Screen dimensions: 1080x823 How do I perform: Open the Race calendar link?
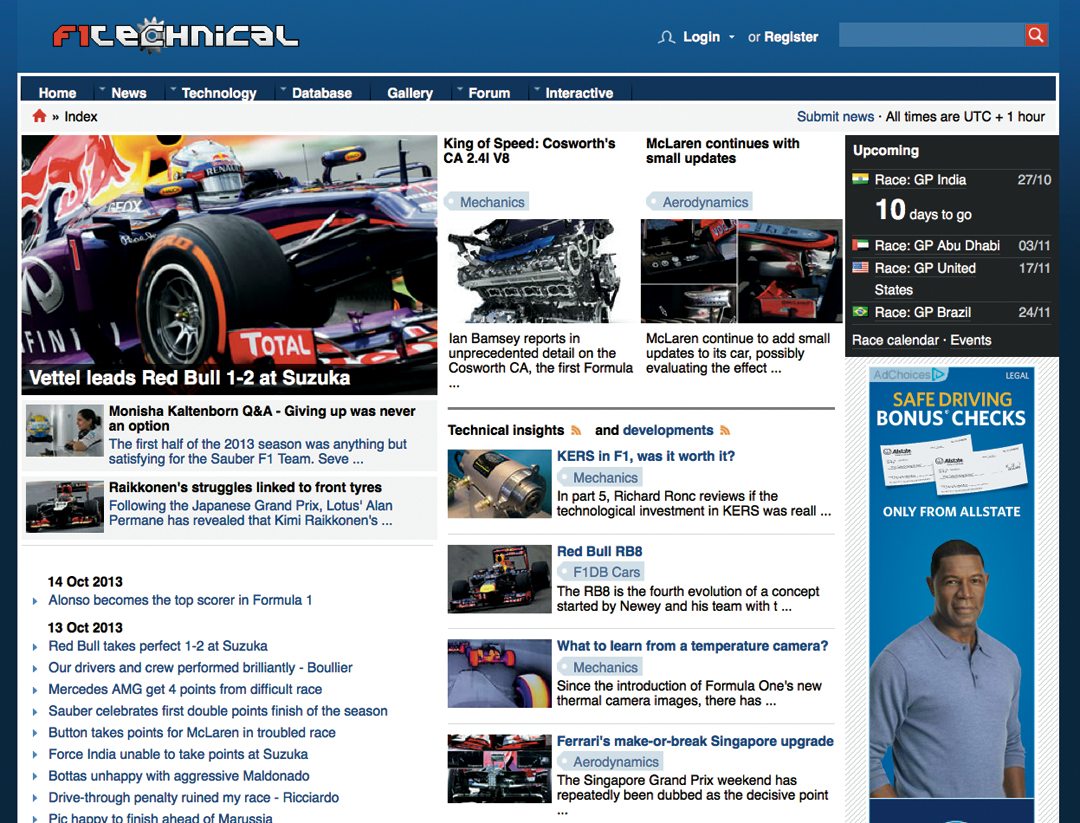coord(895,340)
